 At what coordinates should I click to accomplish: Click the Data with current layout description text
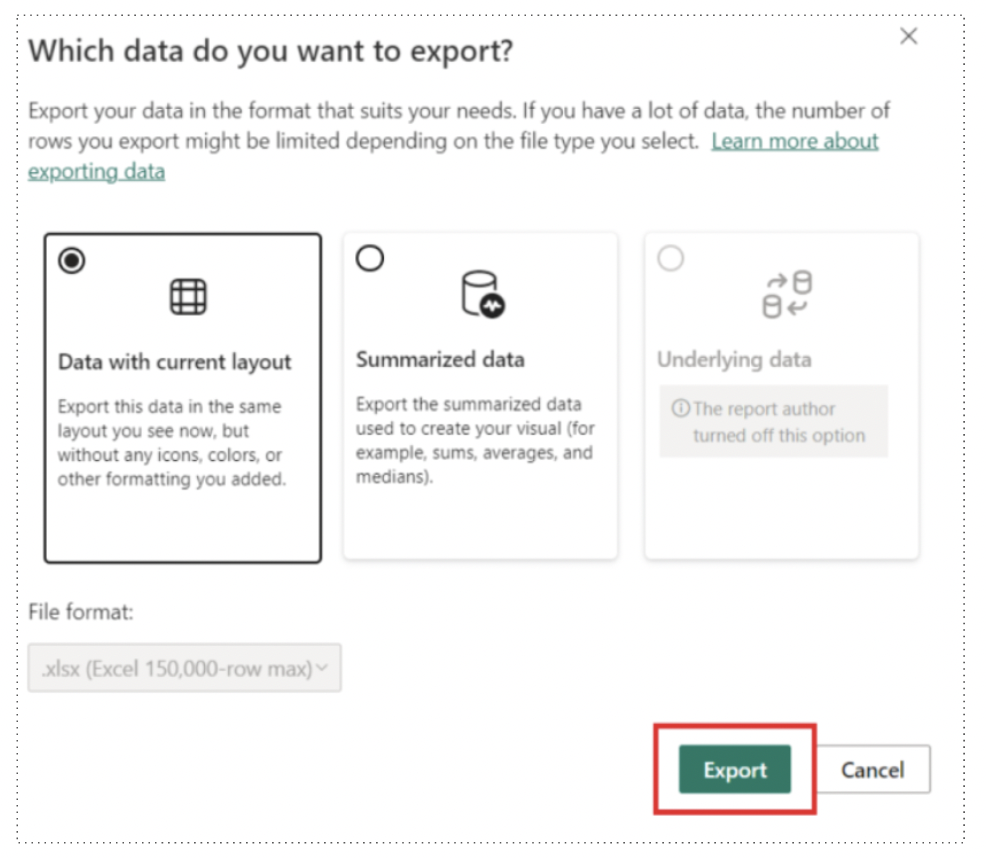[x=172, y=442]
